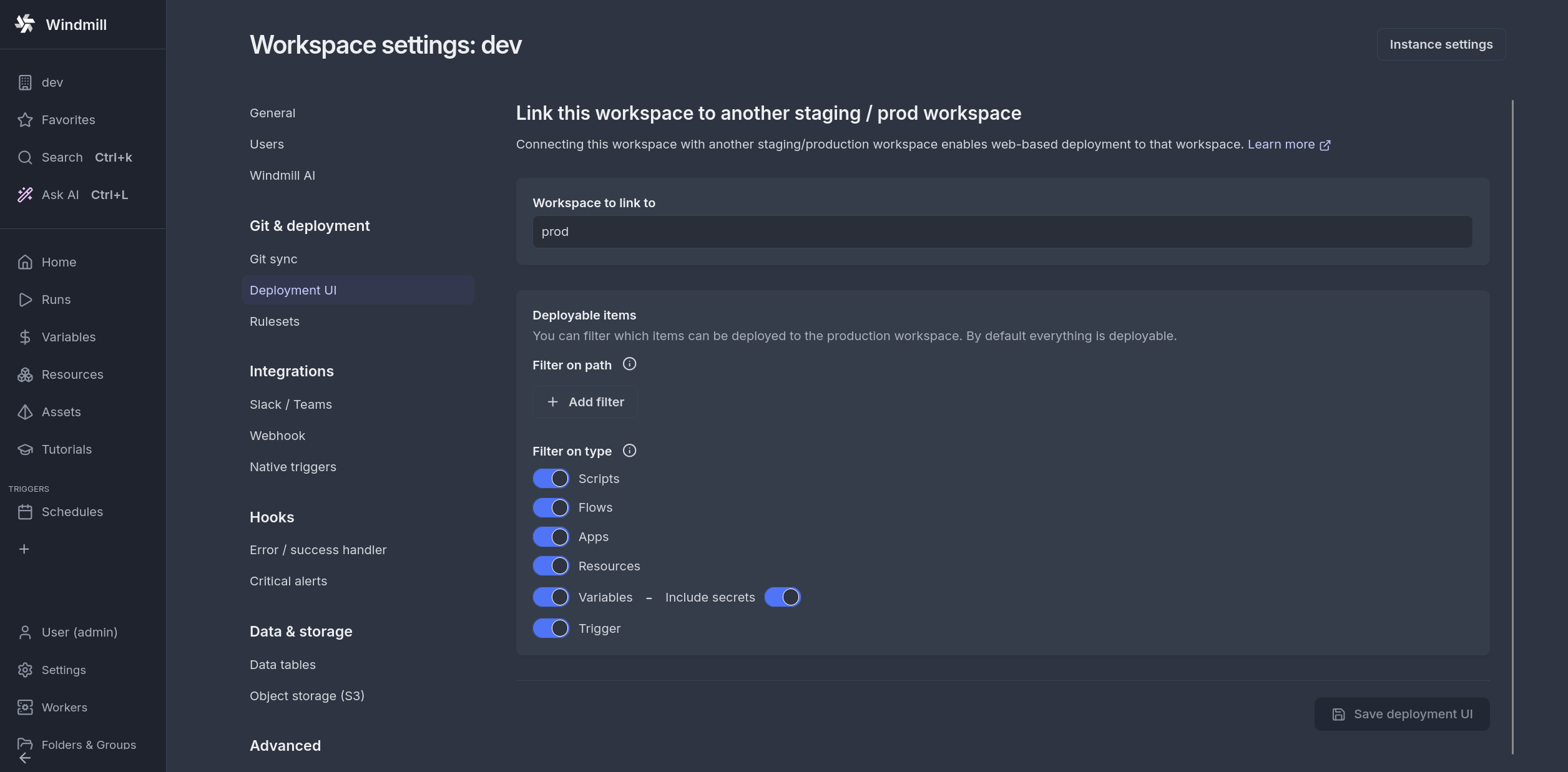
Task: Click the Windmill logo icon
Action: (x=25, y=24)
